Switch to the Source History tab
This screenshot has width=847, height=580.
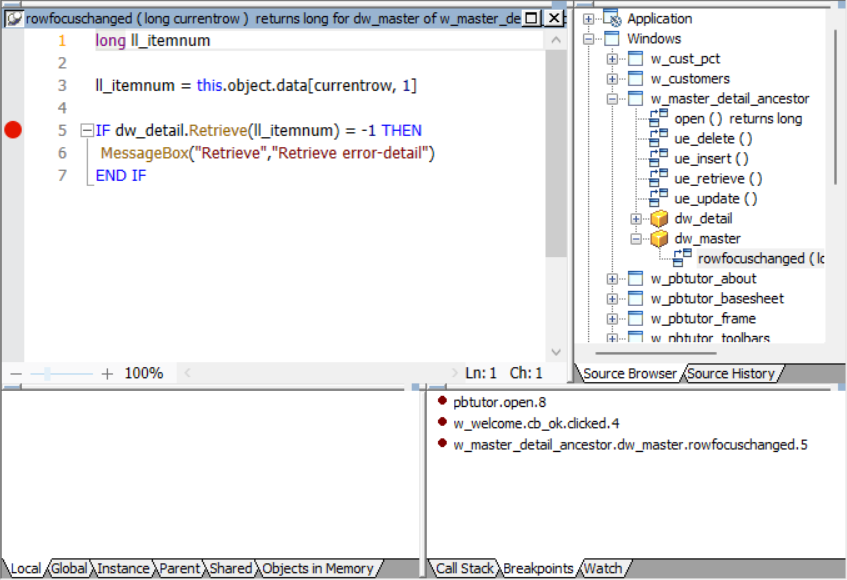(x=731, y=374)
